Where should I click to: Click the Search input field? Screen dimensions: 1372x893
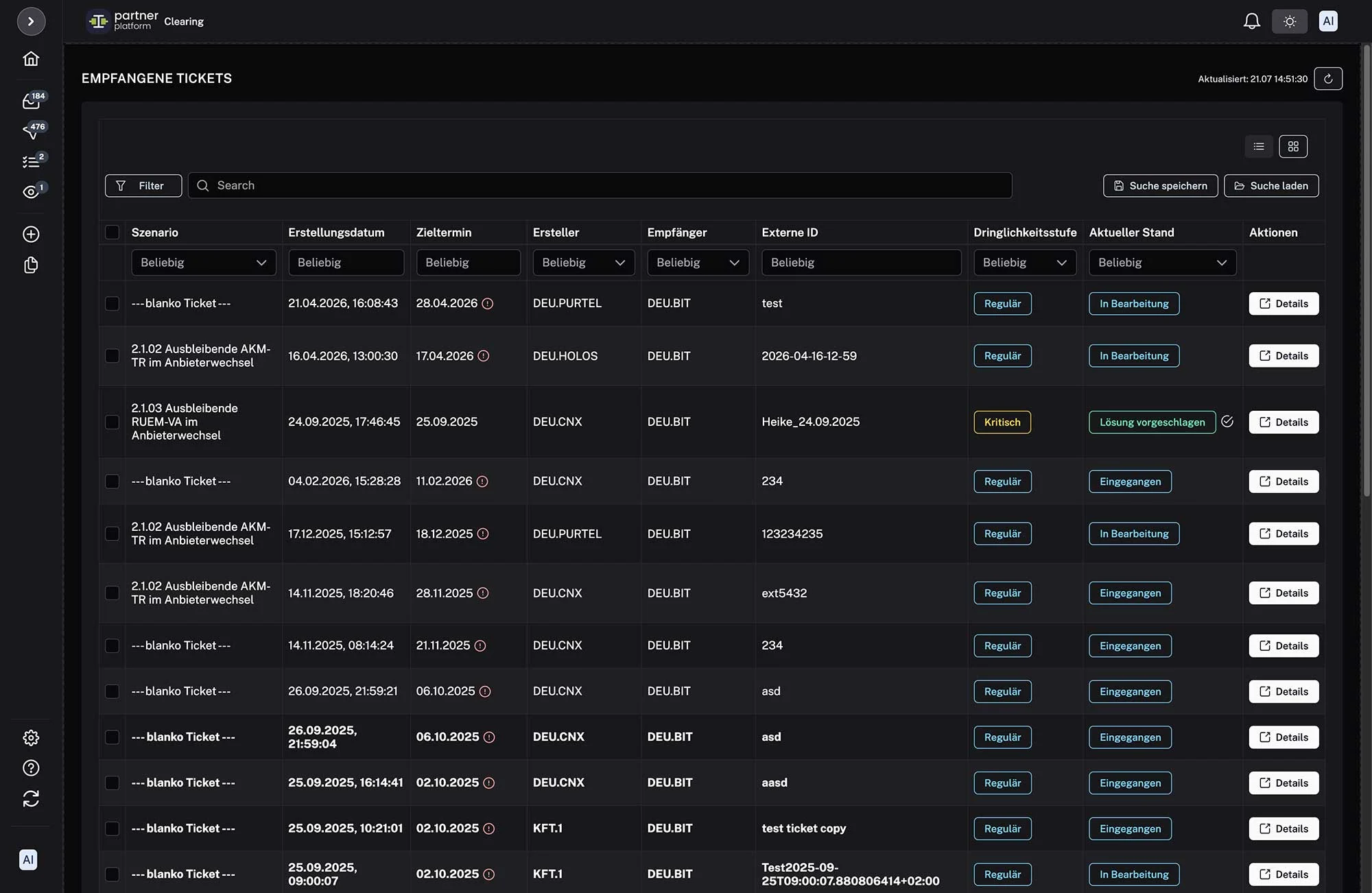click(x=600, y=185)
